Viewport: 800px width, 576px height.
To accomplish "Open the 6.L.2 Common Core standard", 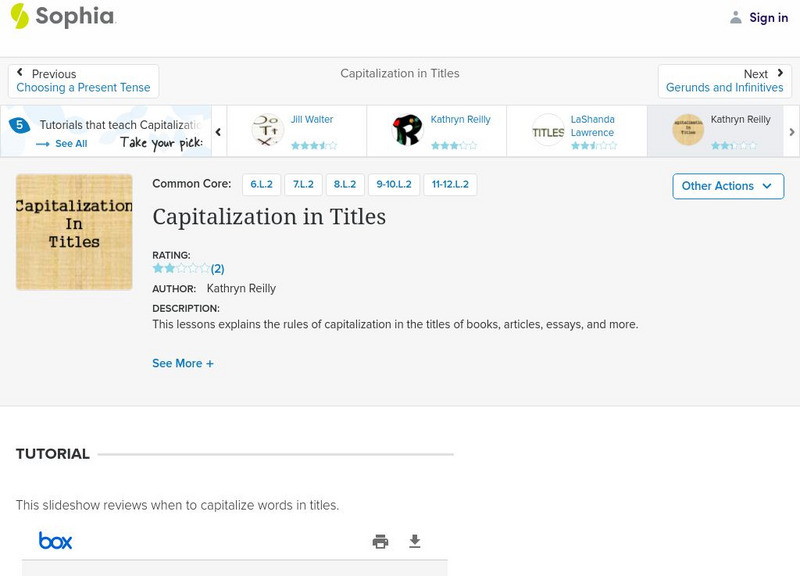I will click(260, 183).
